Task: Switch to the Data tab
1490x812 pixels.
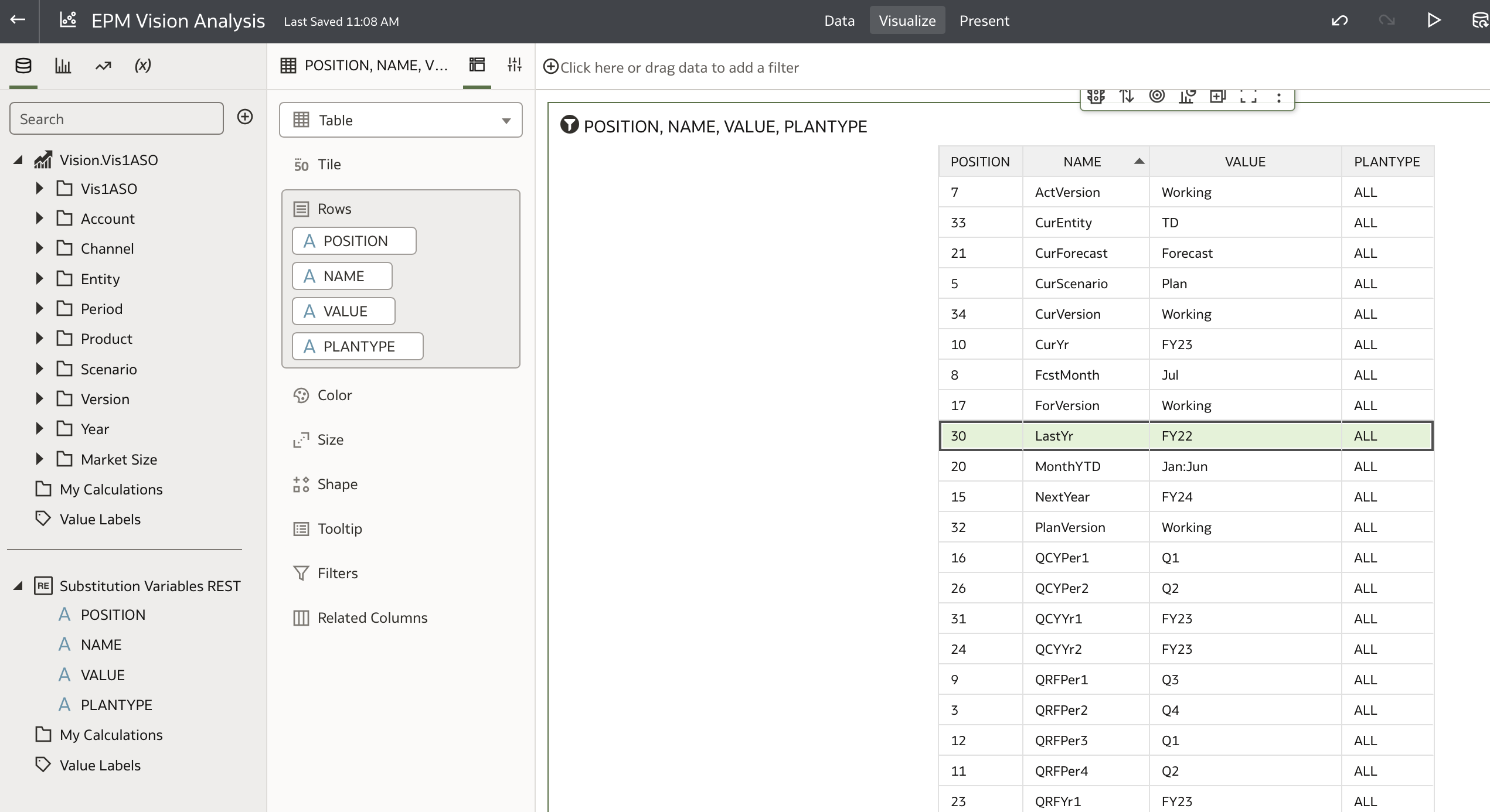Action: (839, 21)
